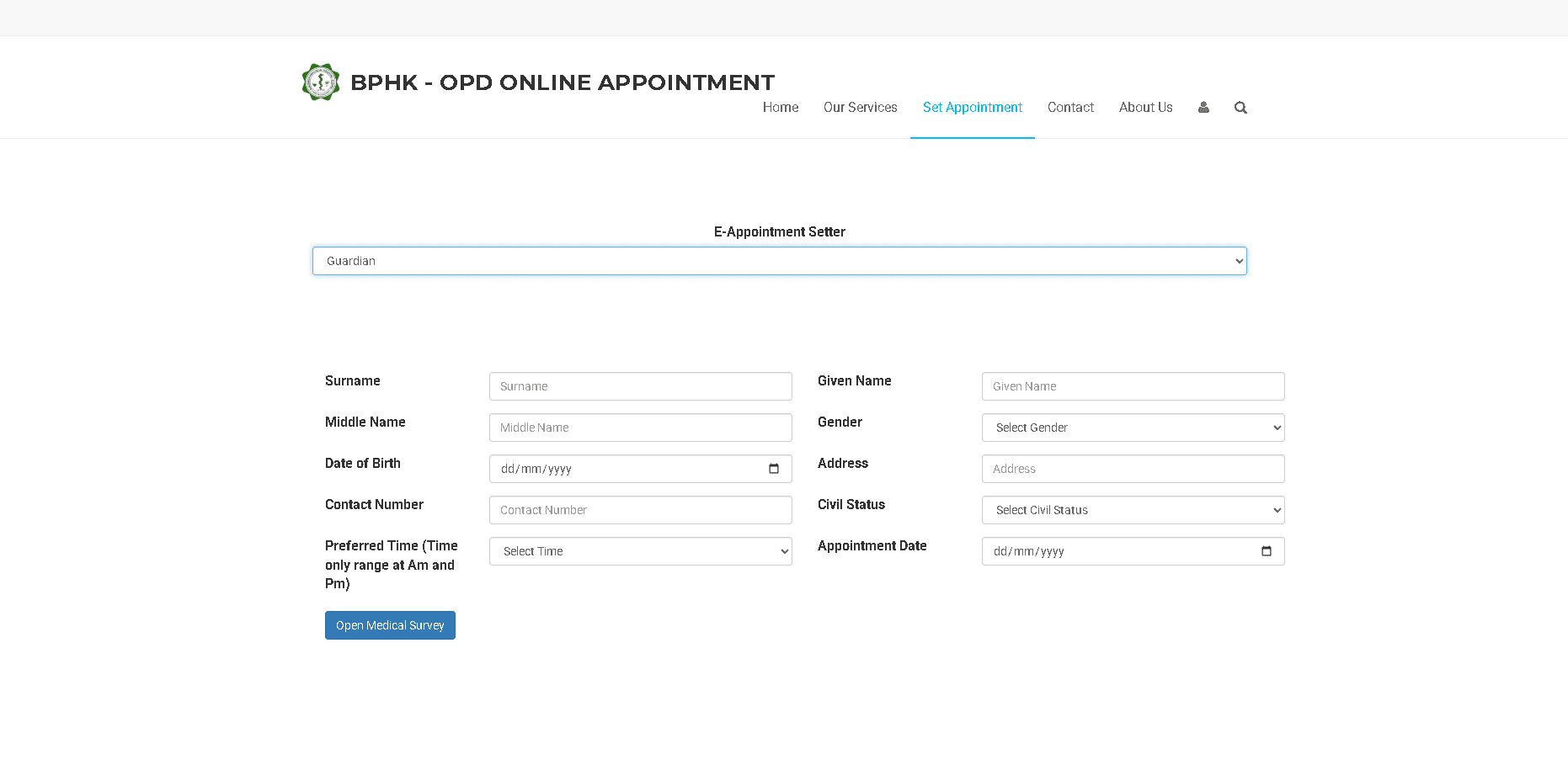
Task: Select the Set Appointment tab
Action: 973,108
